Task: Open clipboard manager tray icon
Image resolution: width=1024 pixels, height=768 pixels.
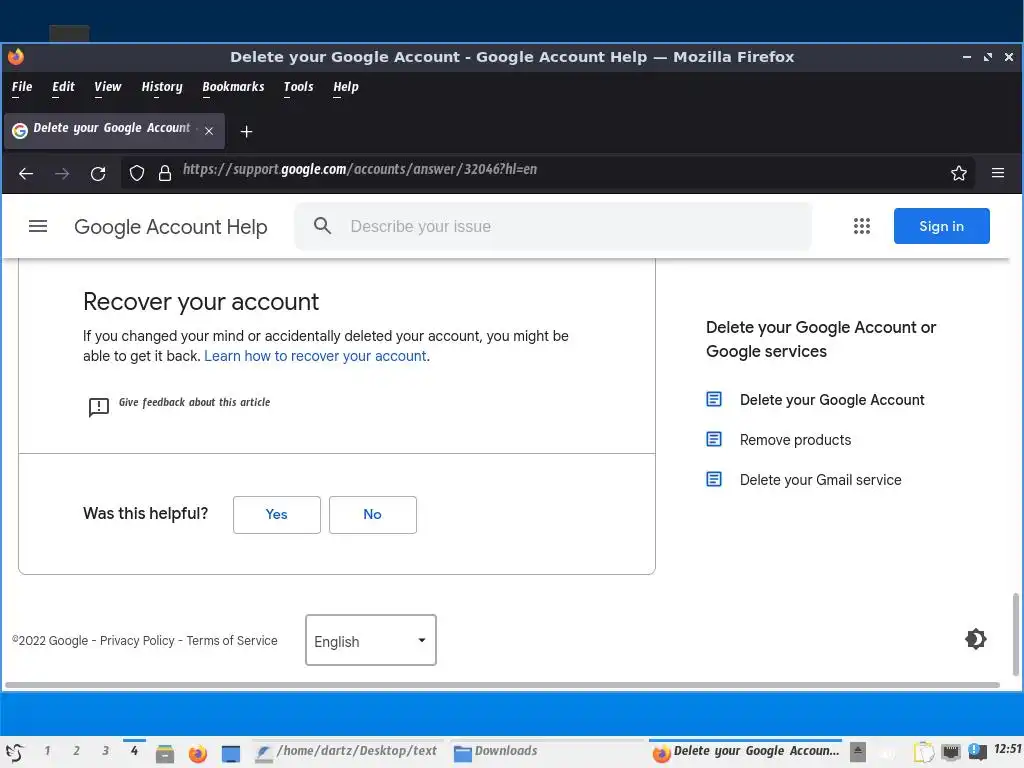Action: 923,752
